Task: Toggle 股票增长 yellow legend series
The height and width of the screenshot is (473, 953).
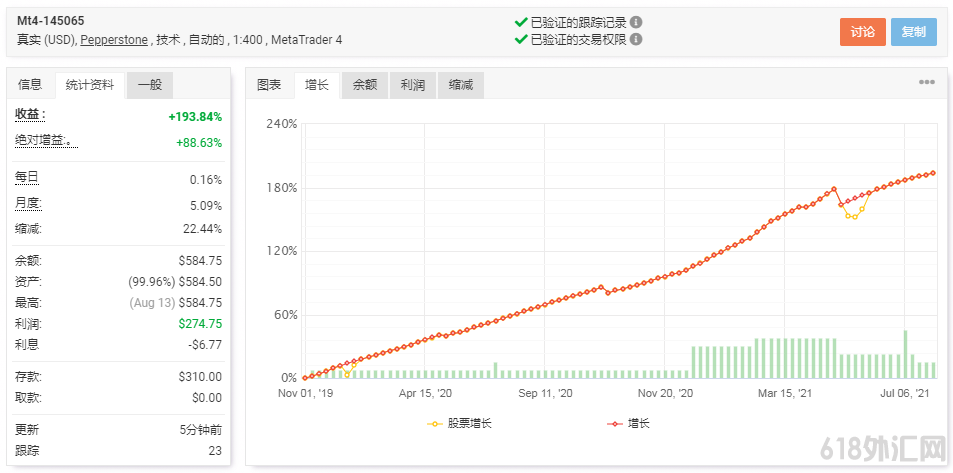Action: [x=460, y=423]
